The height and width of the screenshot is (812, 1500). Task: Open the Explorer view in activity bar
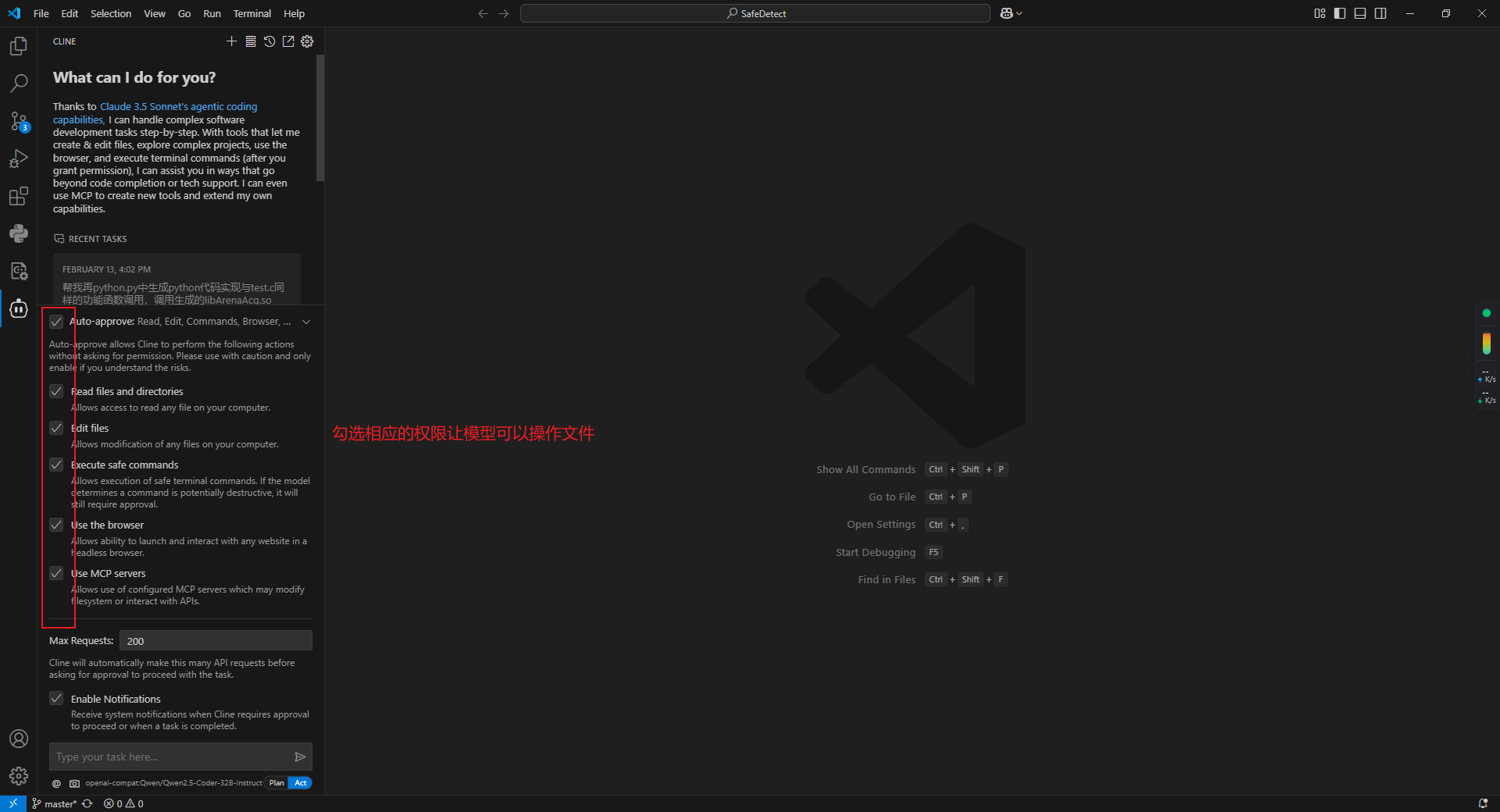click(19, 46)
